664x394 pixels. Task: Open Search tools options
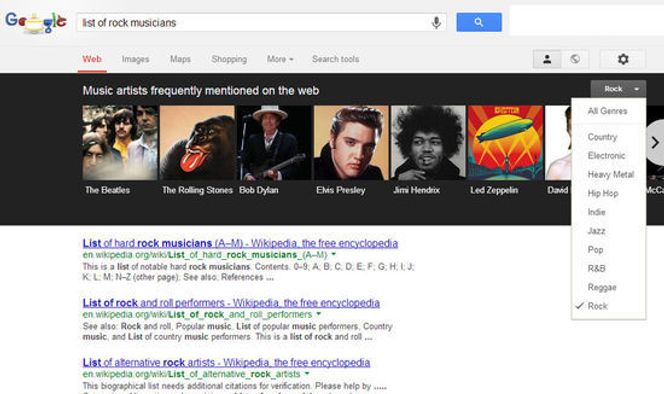coord(335,59)
